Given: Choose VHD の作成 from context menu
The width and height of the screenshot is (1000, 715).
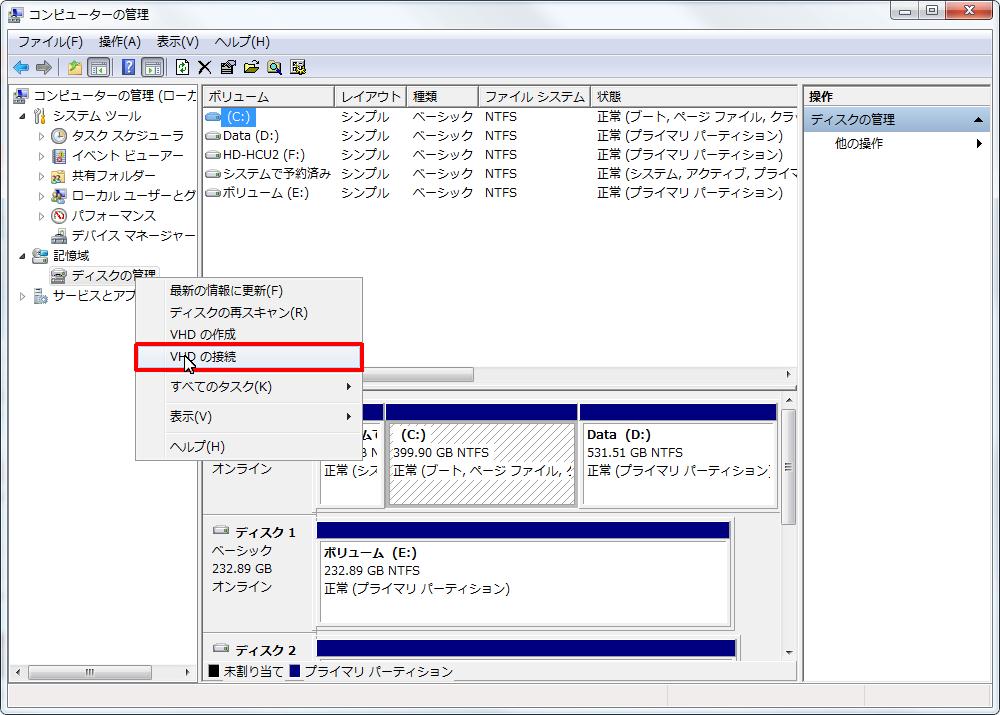Looking at the screenshot, I should point(203,334).
